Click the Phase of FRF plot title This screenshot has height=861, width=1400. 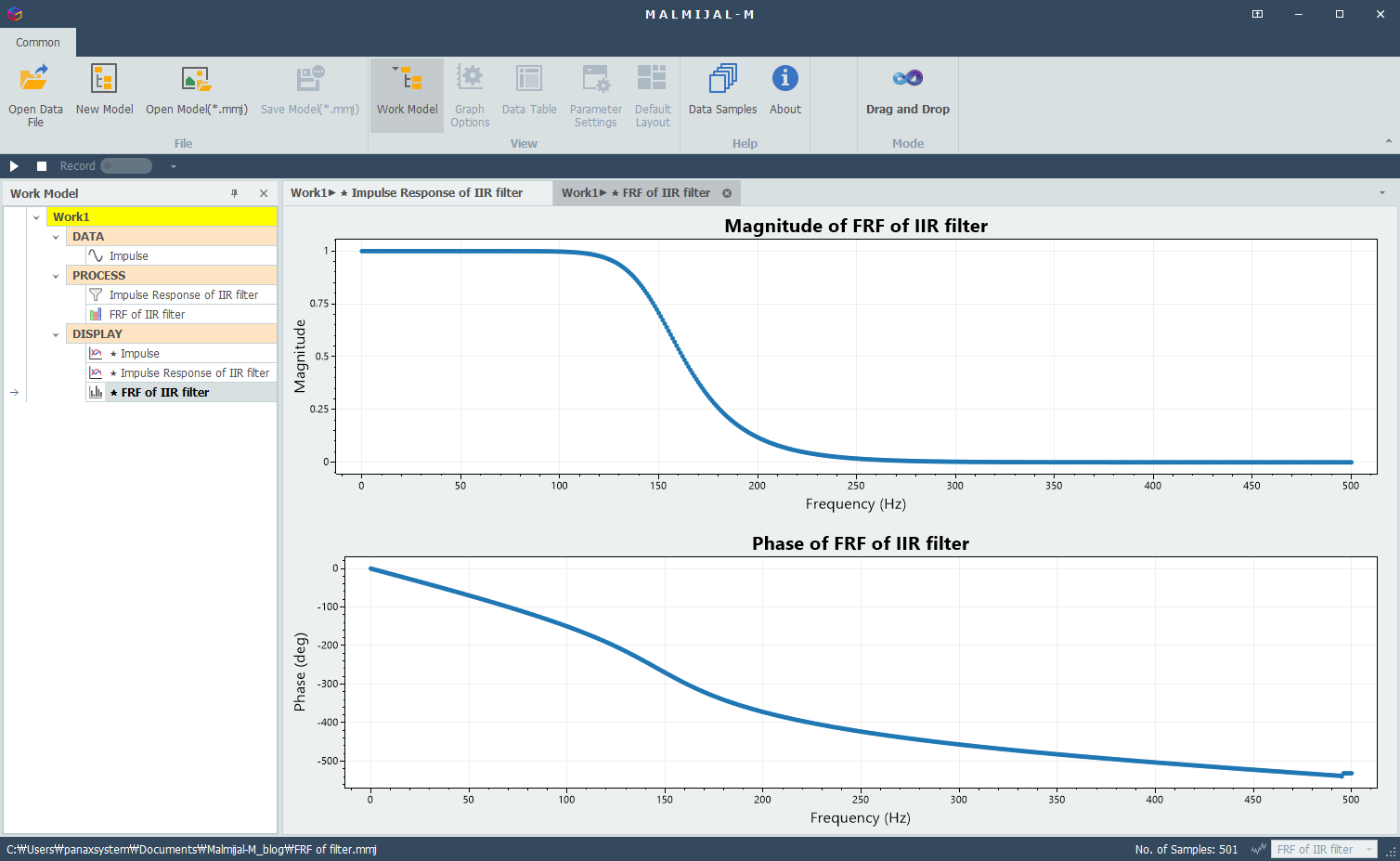[861, 543]
